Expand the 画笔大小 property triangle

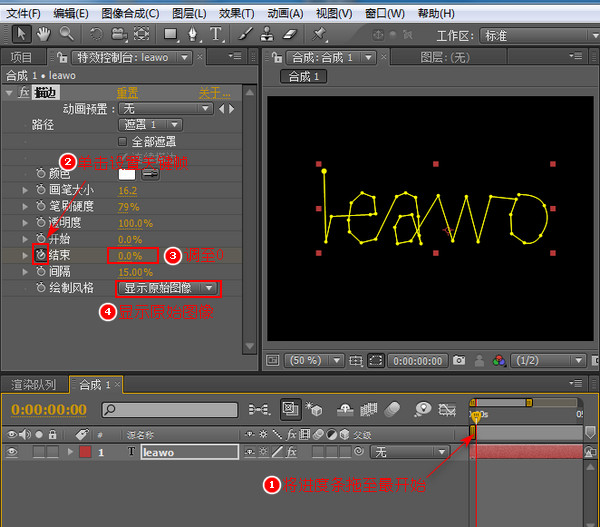[x=25, y=190]
